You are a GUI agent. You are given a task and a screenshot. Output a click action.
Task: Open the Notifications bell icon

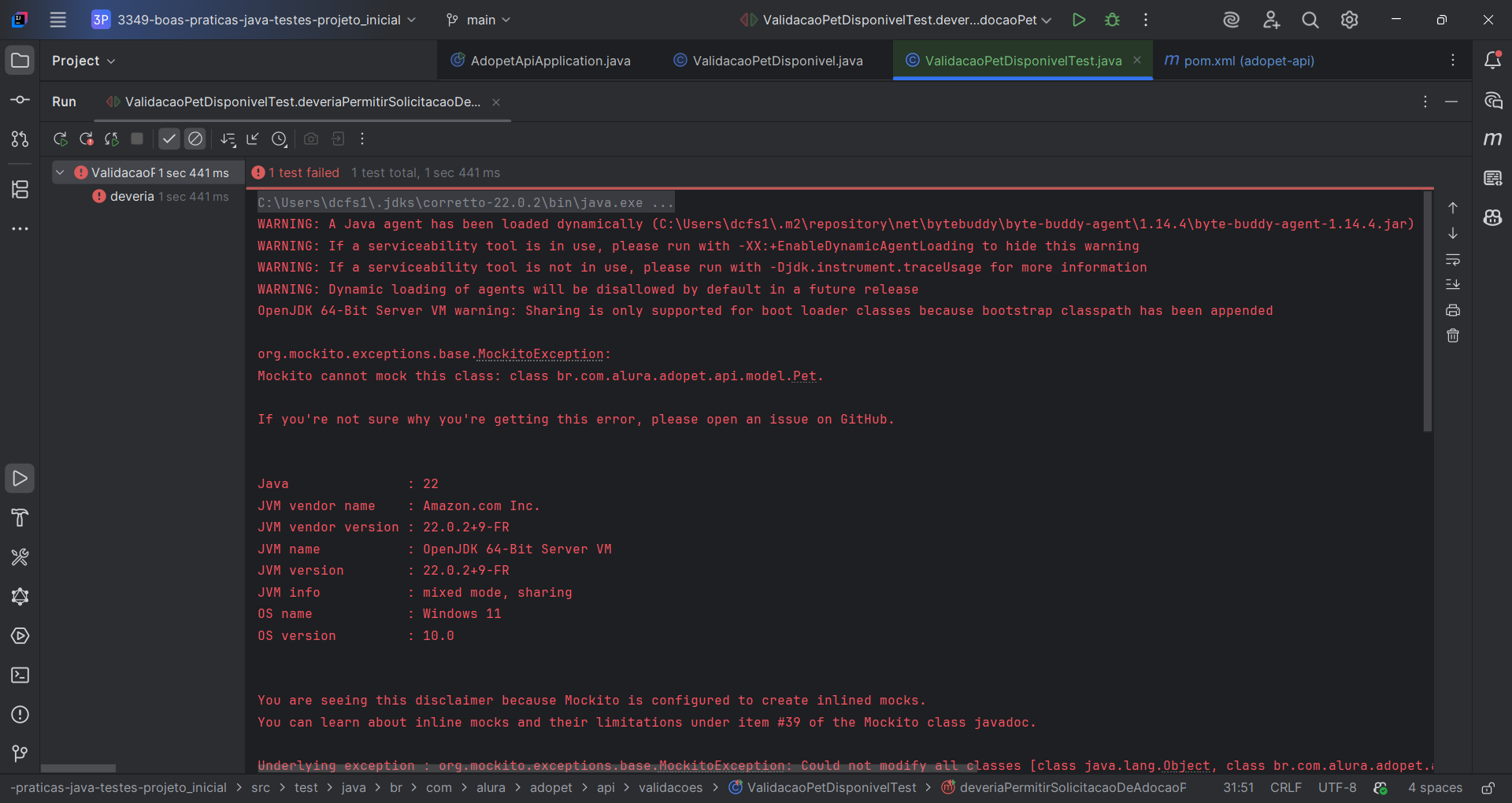[x=1492, y=61]
